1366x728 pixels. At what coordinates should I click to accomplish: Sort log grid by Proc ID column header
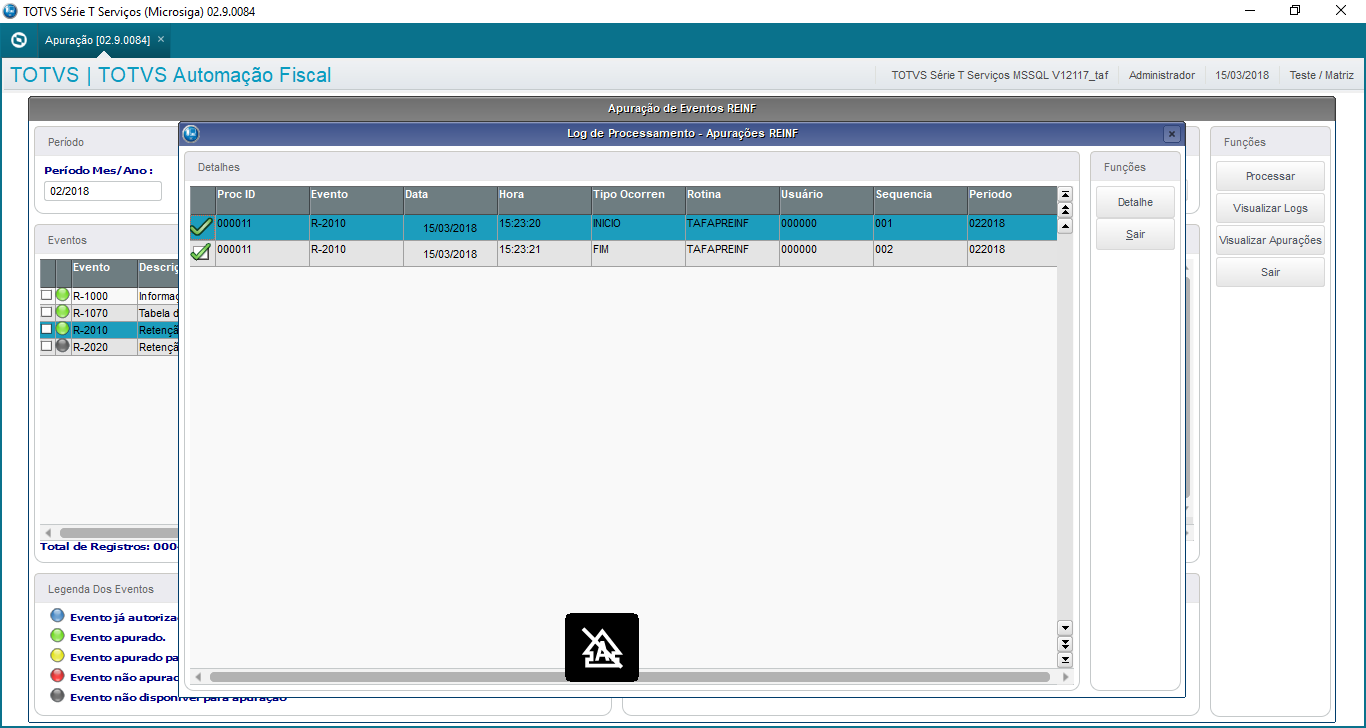tap(261, 200)
